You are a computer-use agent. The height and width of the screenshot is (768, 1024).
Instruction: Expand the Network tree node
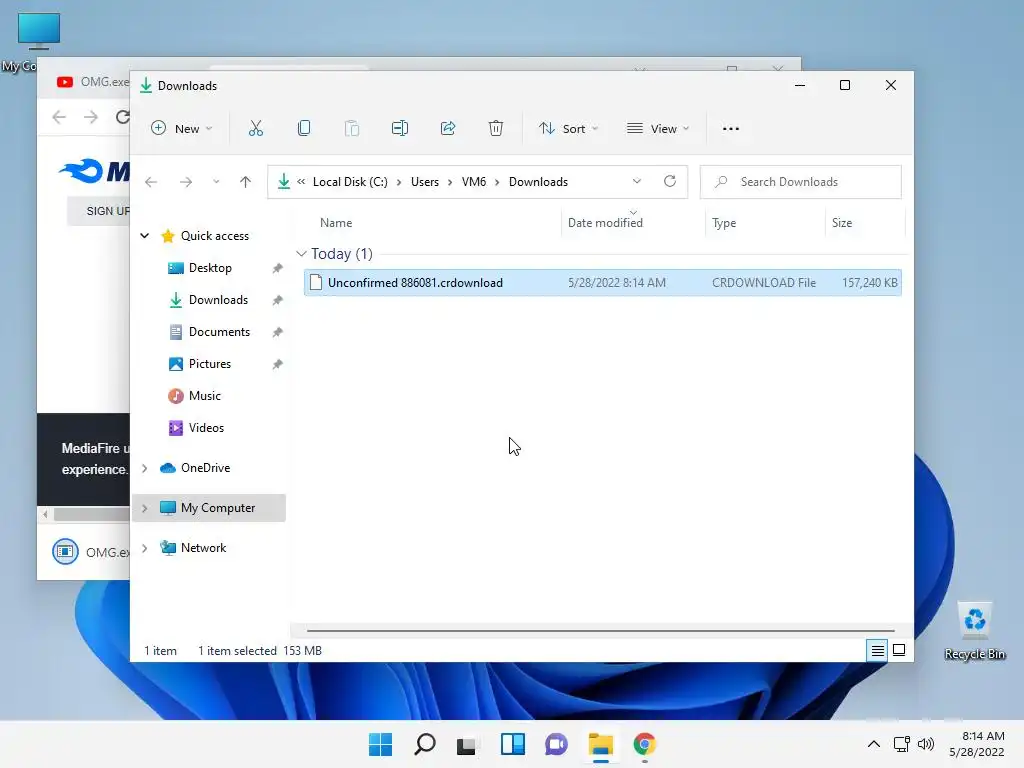click(145, 548)
